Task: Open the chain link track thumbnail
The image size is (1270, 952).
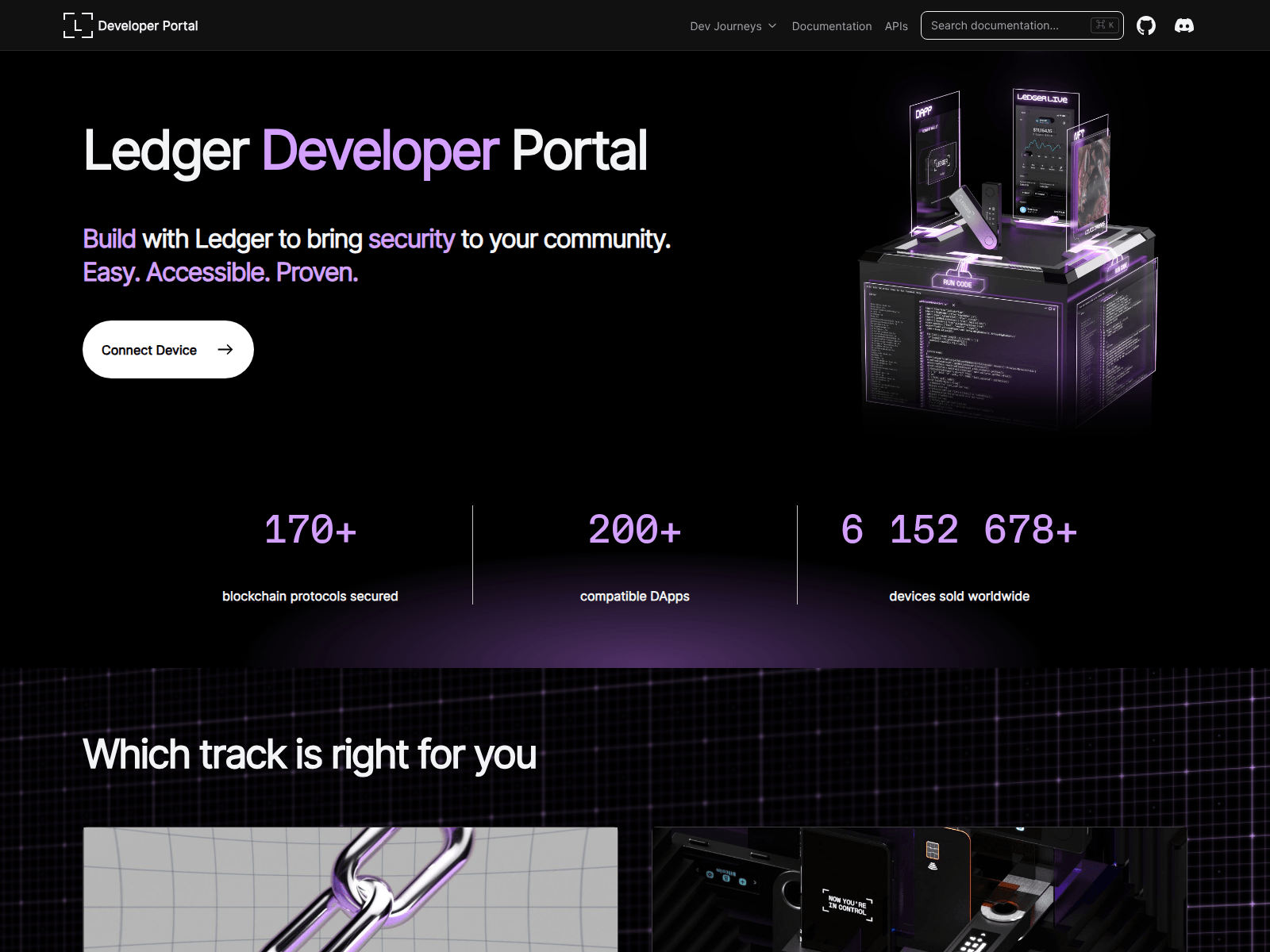Action: [350, 889]
